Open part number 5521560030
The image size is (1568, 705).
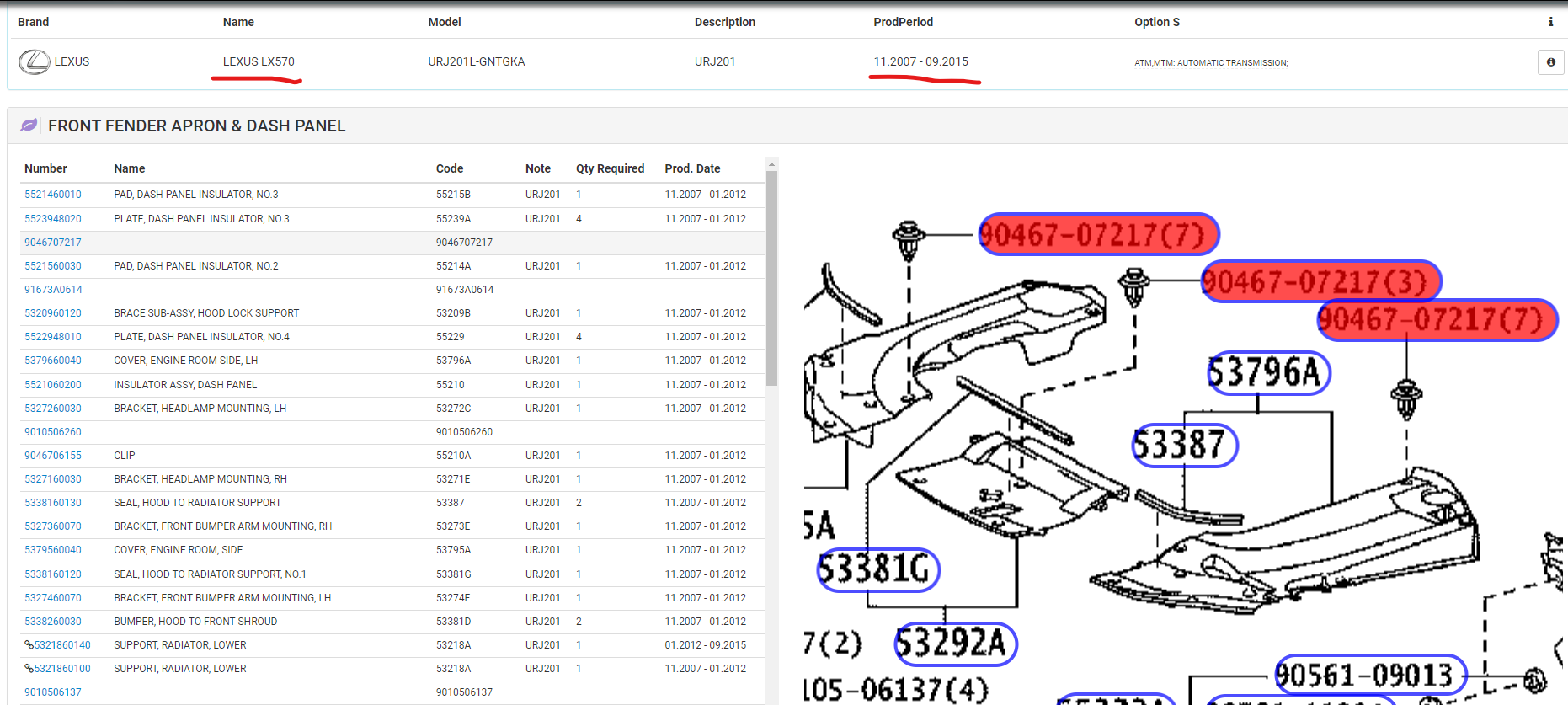(53, 266)
